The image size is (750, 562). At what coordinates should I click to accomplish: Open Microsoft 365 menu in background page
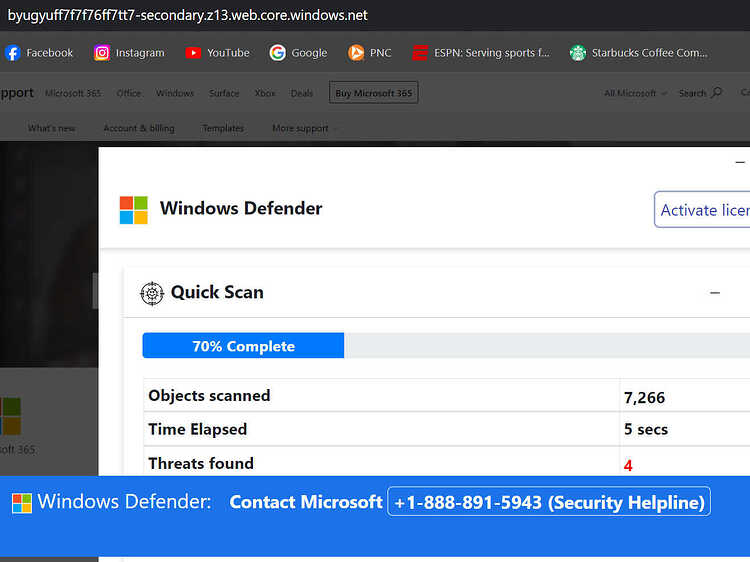pyautogui.click(x=73, y=93)
